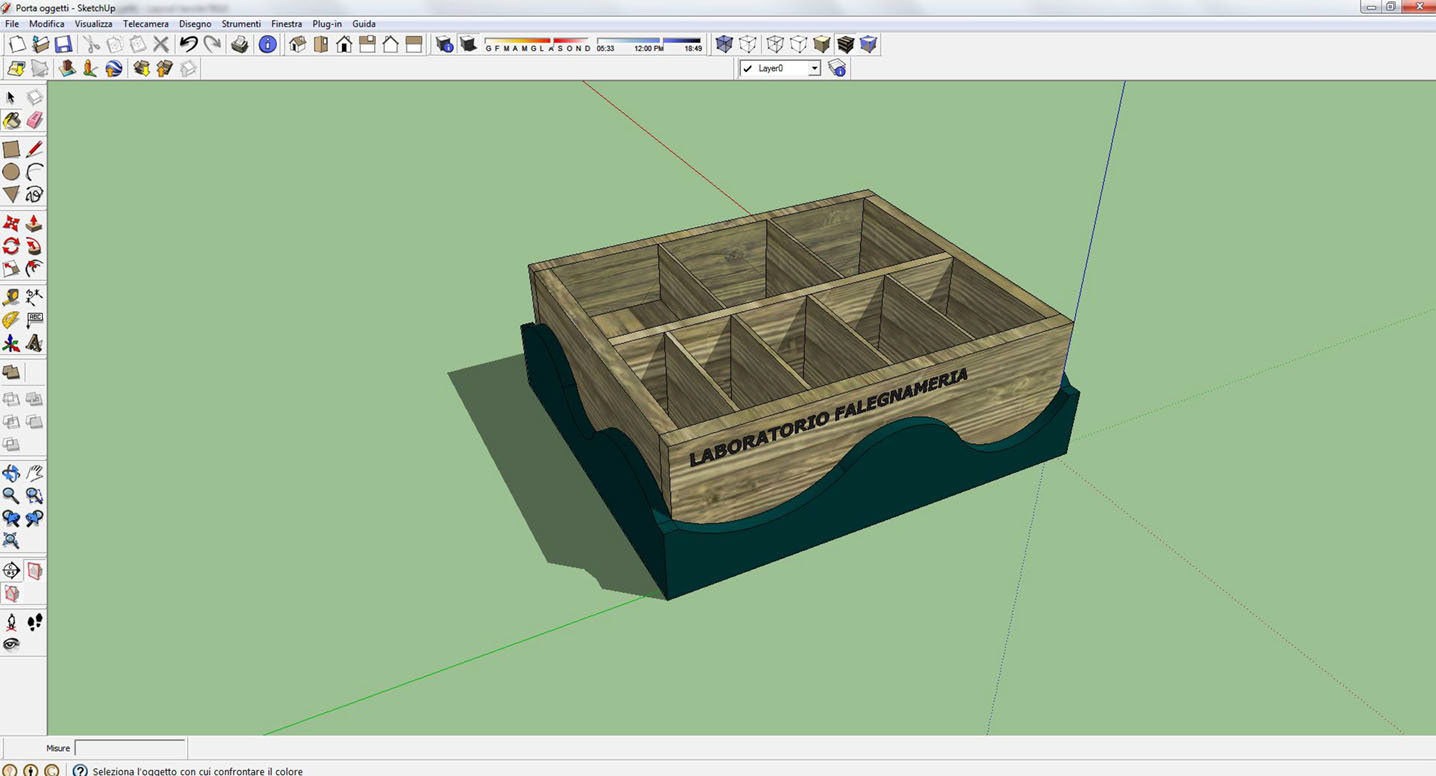Open the Telecamera menu
The width and height of the screenshot is (1436, 776).
[146, 23]
